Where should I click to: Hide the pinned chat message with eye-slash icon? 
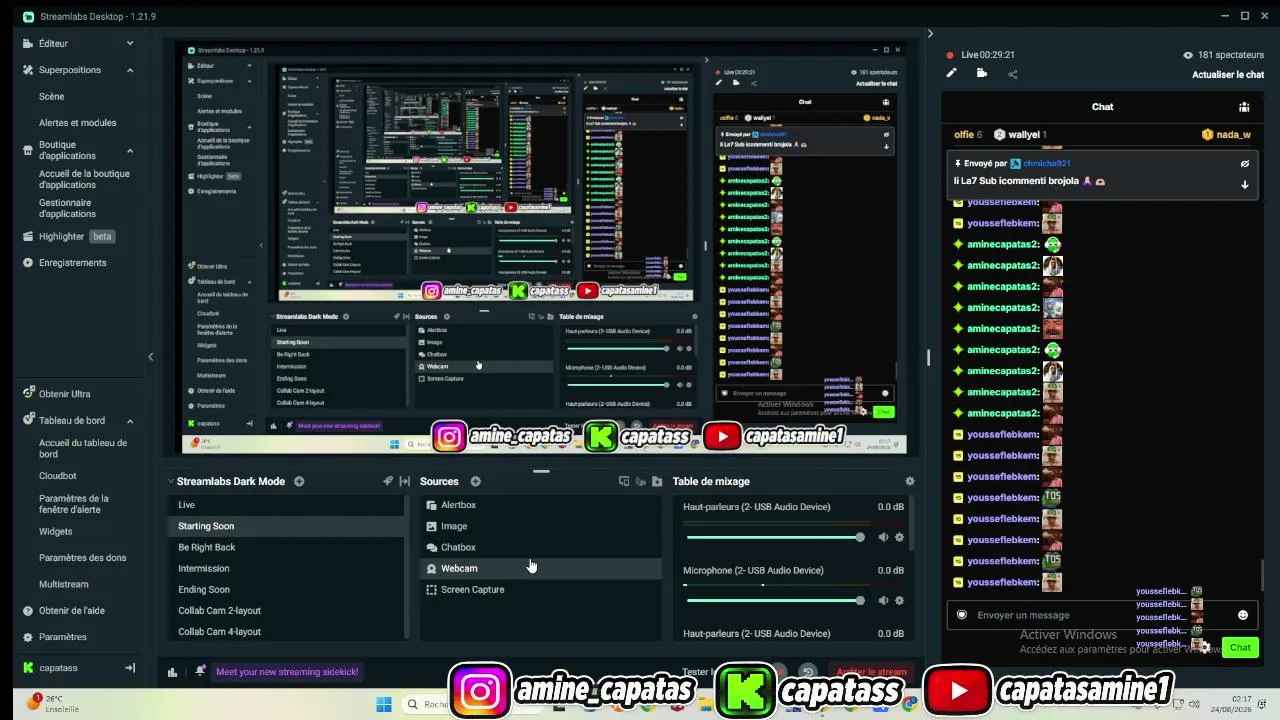pyautogui.click(x=1245, y=163)
